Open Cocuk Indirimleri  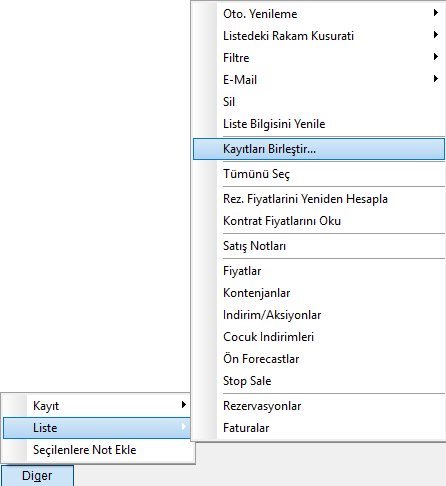pos(319,337)
